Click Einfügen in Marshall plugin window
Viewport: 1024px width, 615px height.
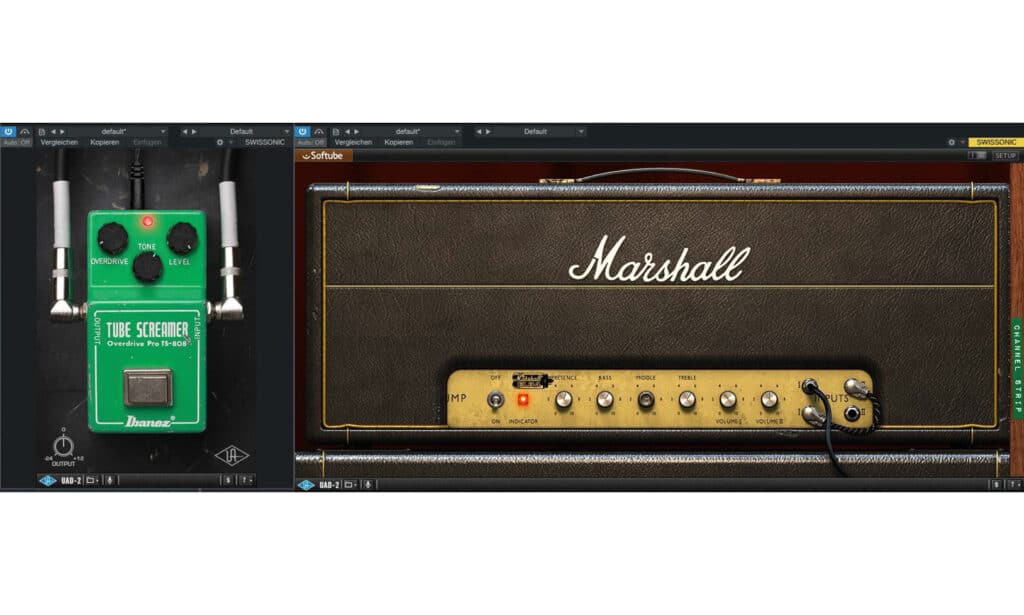[x=441, y=142]
